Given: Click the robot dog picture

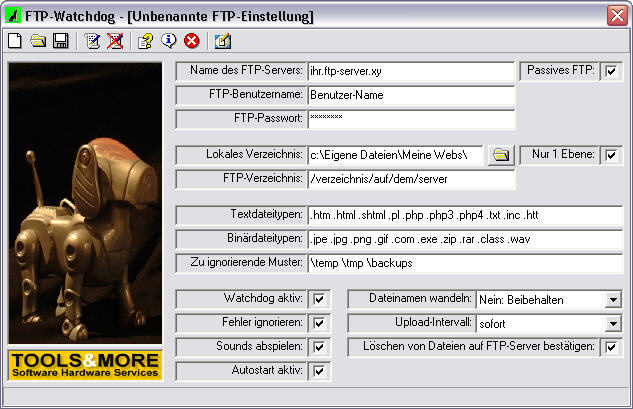Looking at the screenshot, I should pos(85,203).
